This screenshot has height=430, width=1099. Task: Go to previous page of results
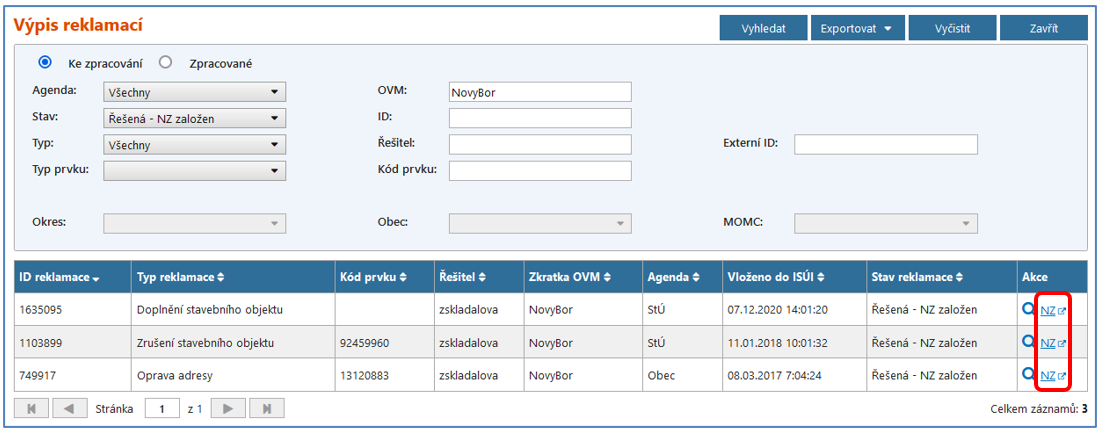click(x=69, y=408)
